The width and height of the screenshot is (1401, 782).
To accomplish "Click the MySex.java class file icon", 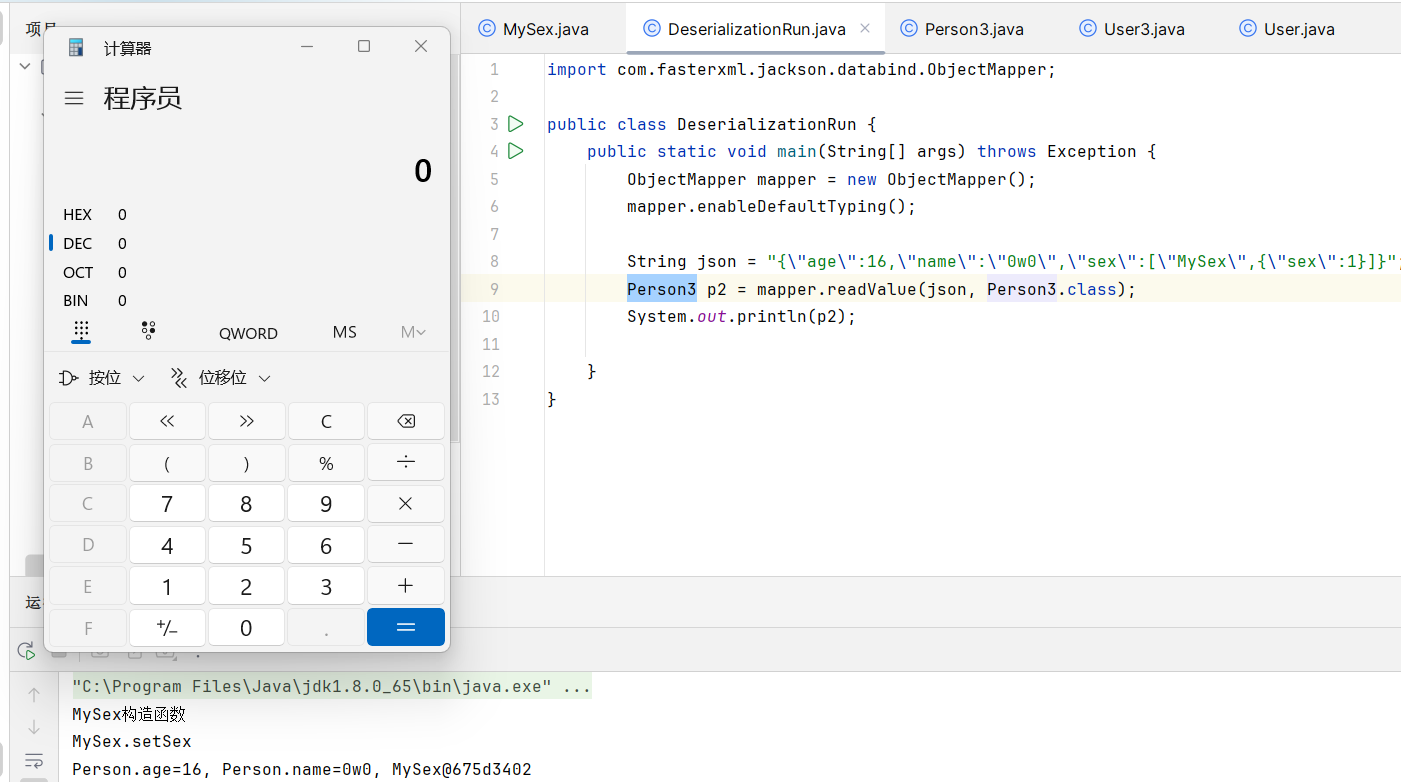I will point(487,28).
